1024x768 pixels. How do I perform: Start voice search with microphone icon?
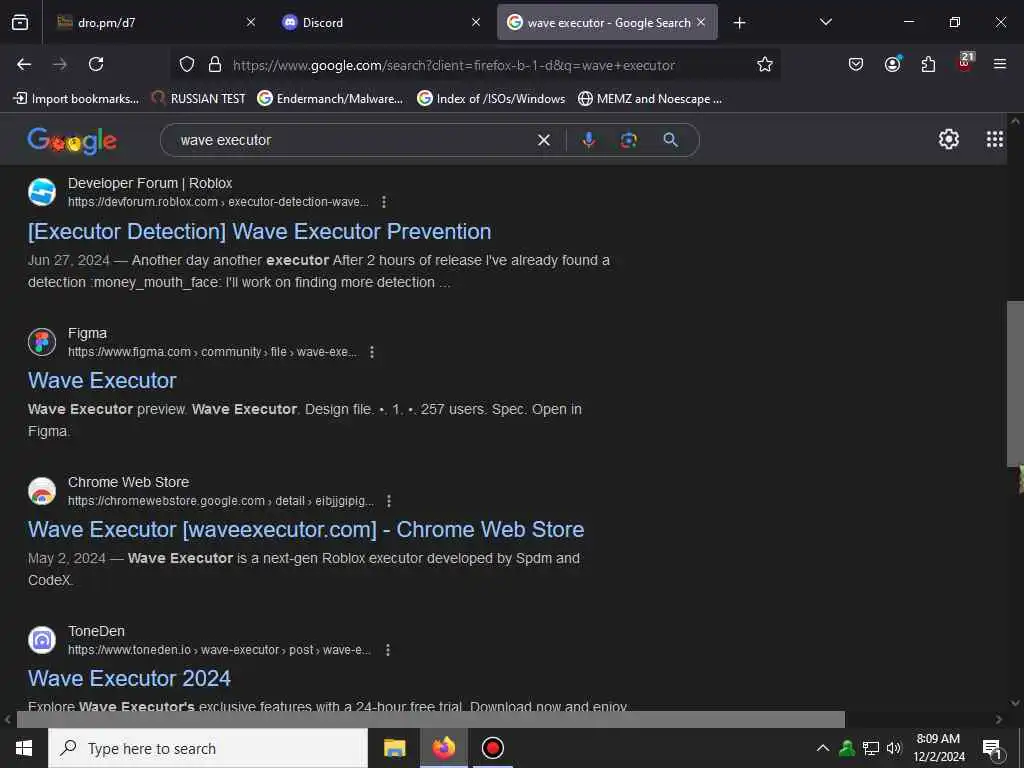pos(588,140)
